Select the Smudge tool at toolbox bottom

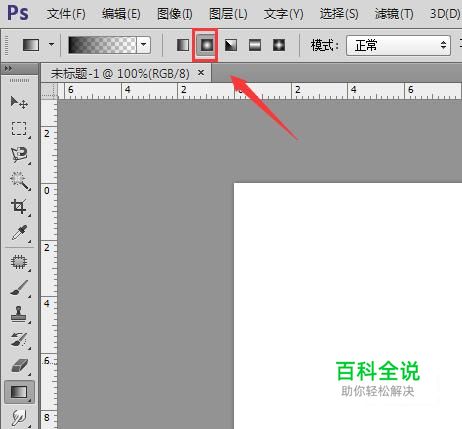pos(19,417)
